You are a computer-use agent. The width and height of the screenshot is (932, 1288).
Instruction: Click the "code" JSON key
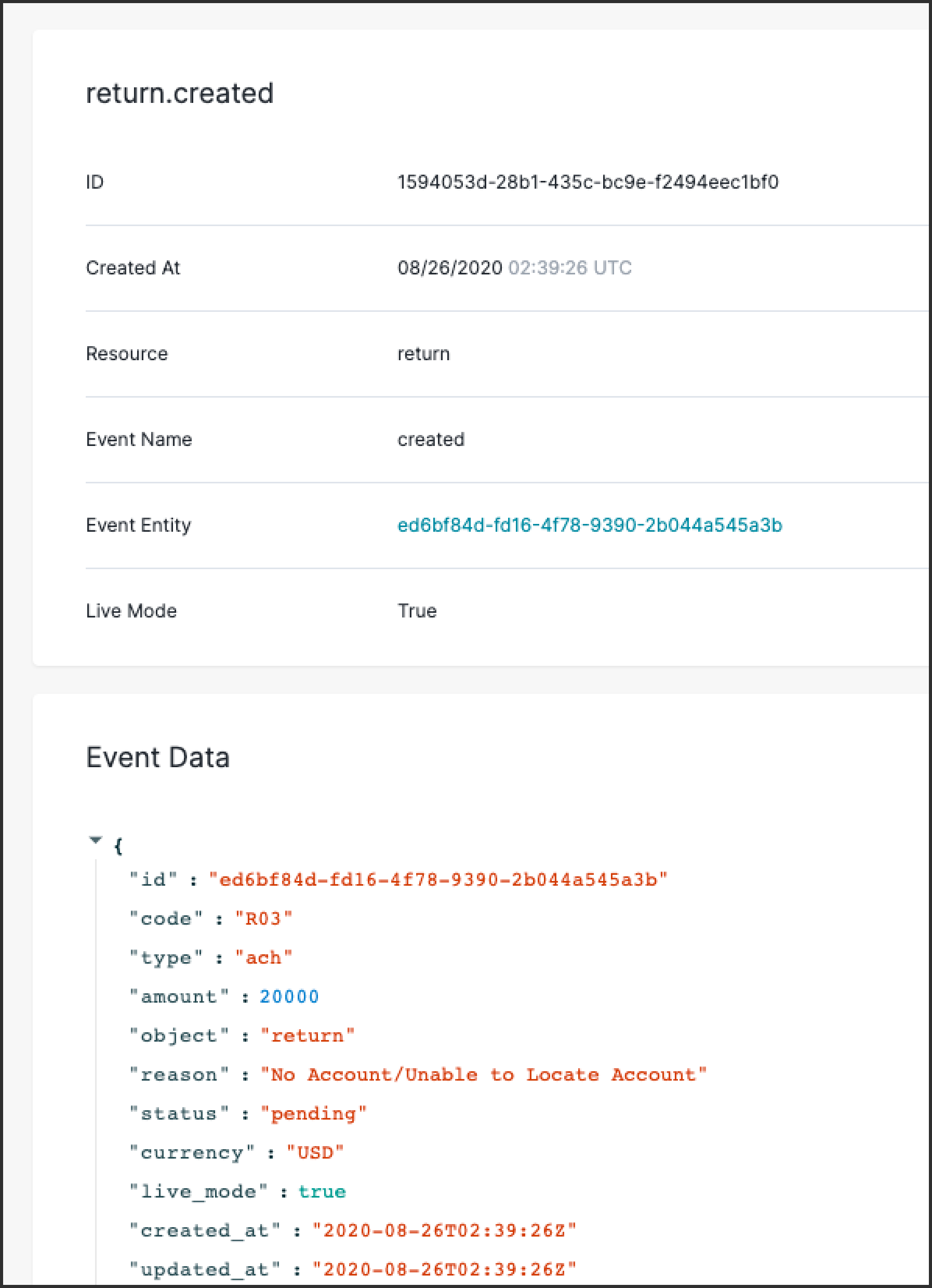166,919
